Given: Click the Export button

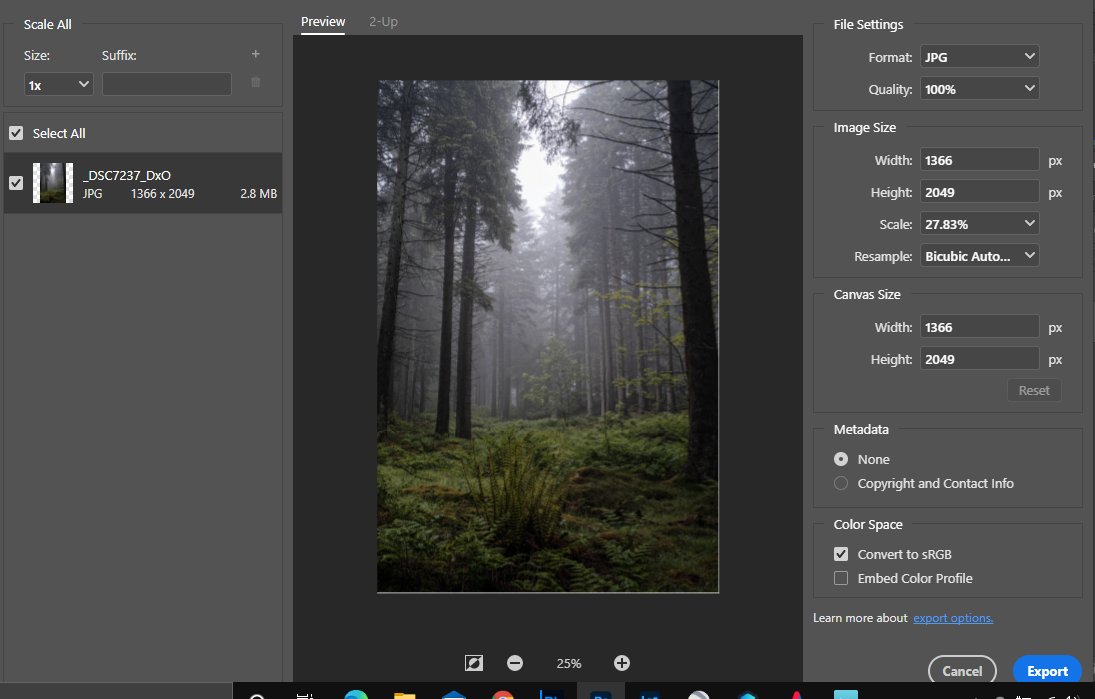Looking at the screenshot, I should coord(1047,670).
